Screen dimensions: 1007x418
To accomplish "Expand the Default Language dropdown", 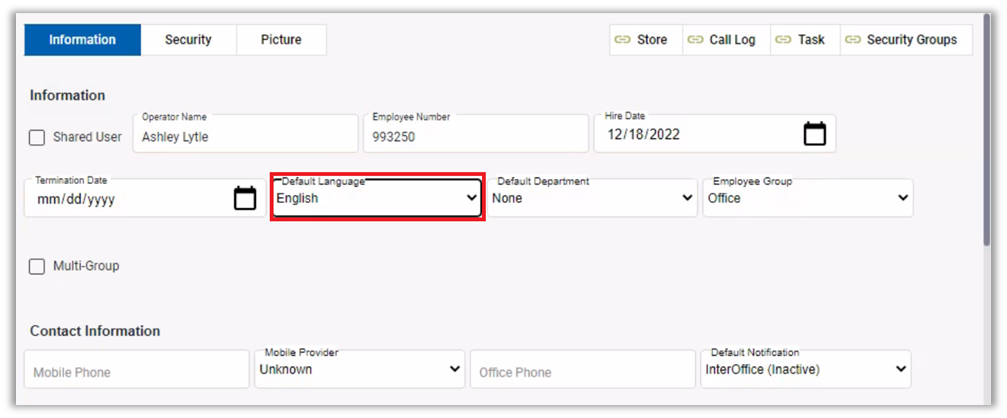I will coord(377,198).
